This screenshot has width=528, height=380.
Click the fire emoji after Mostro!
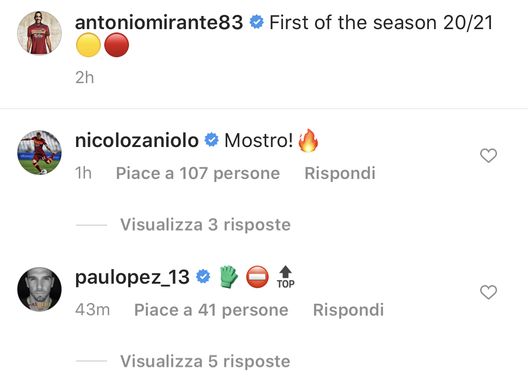coord(308,140)
